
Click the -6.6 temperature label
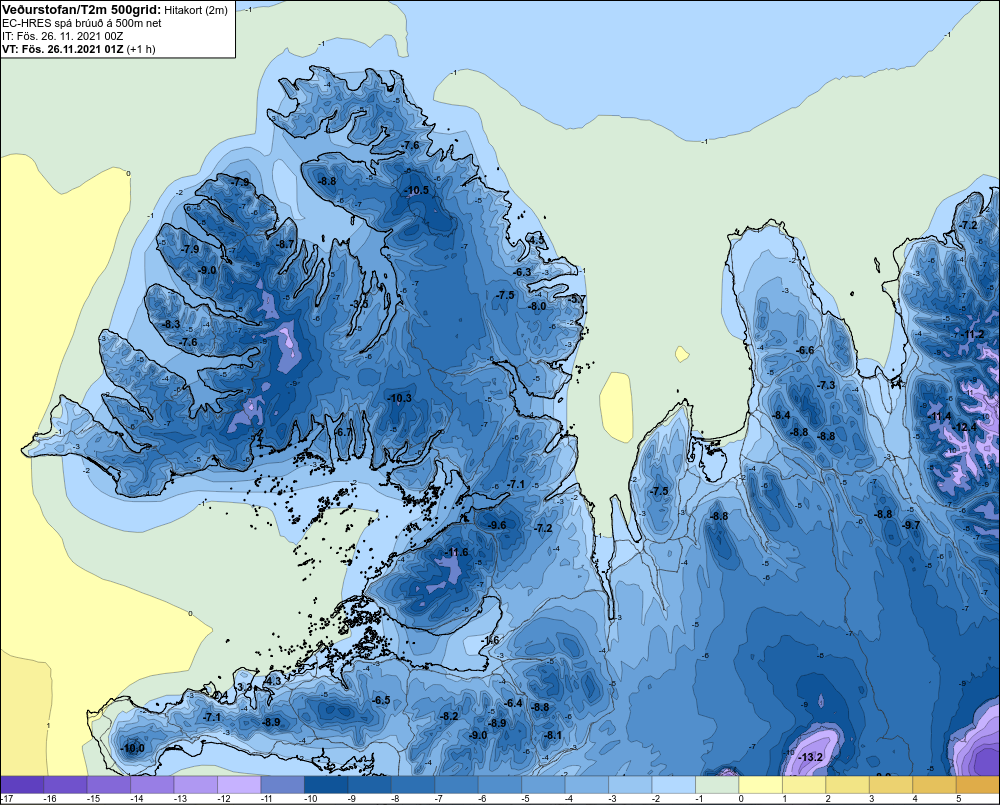pyautogui.click(x=805, y=350)
